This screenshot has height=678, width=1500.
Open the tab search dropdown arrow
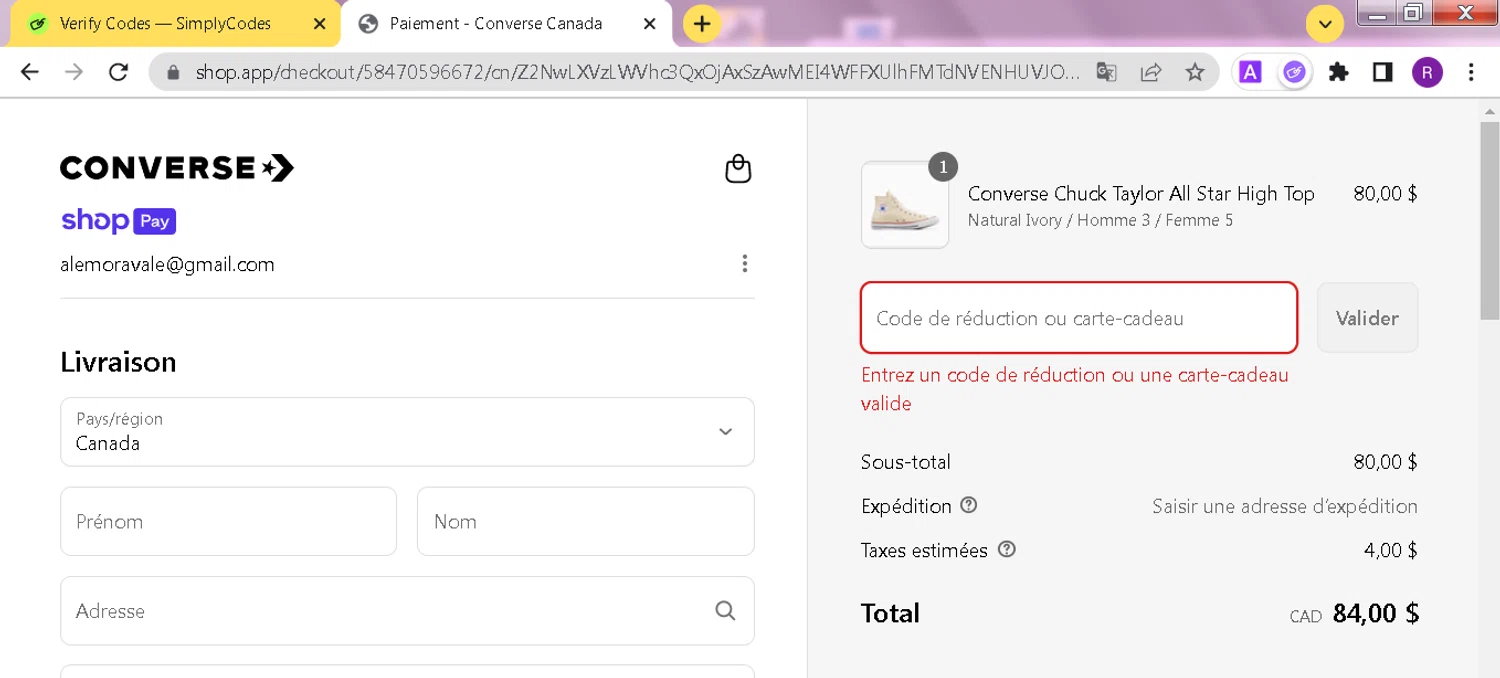point(1325,24)
